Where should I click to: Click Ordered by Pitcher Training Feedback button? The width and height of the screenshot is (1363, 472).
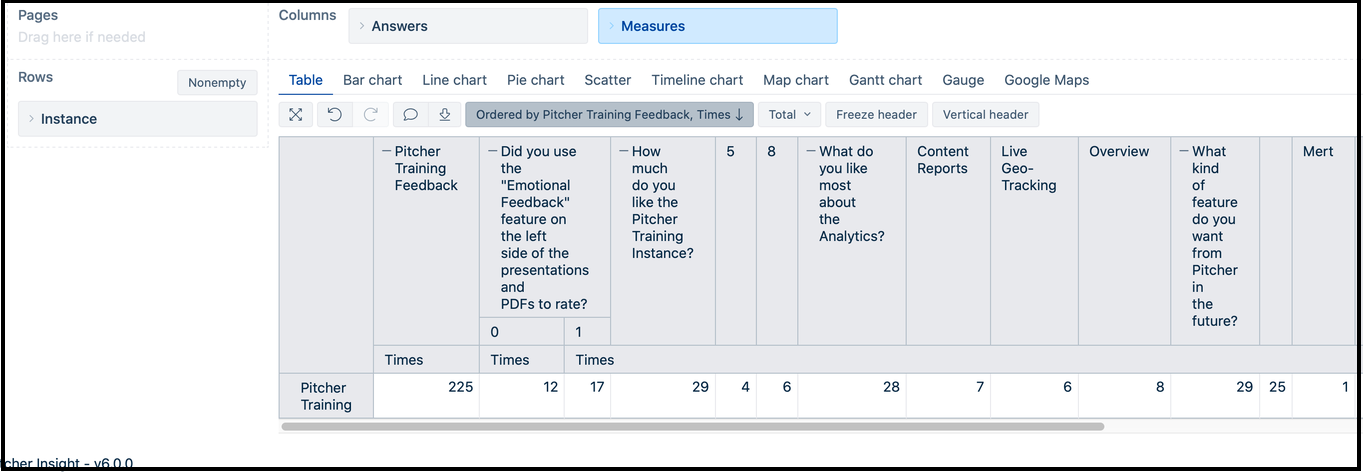pyautogui.click(x=608, y=114)
